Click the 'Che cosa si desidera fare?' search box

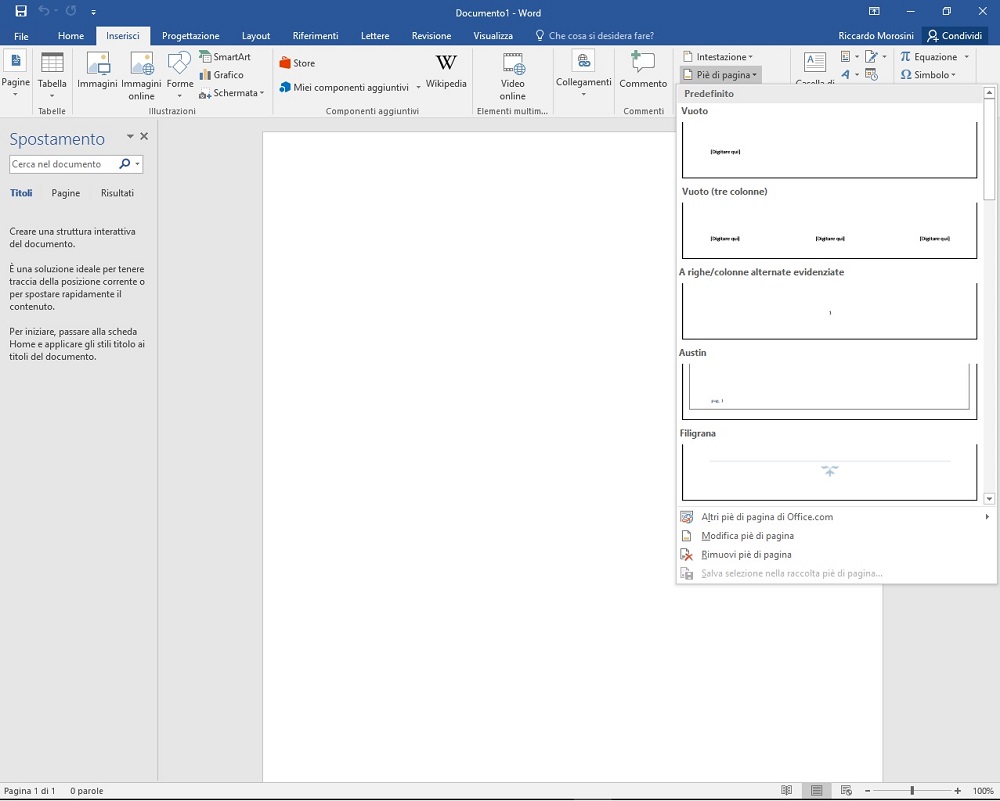click(594, 36)
